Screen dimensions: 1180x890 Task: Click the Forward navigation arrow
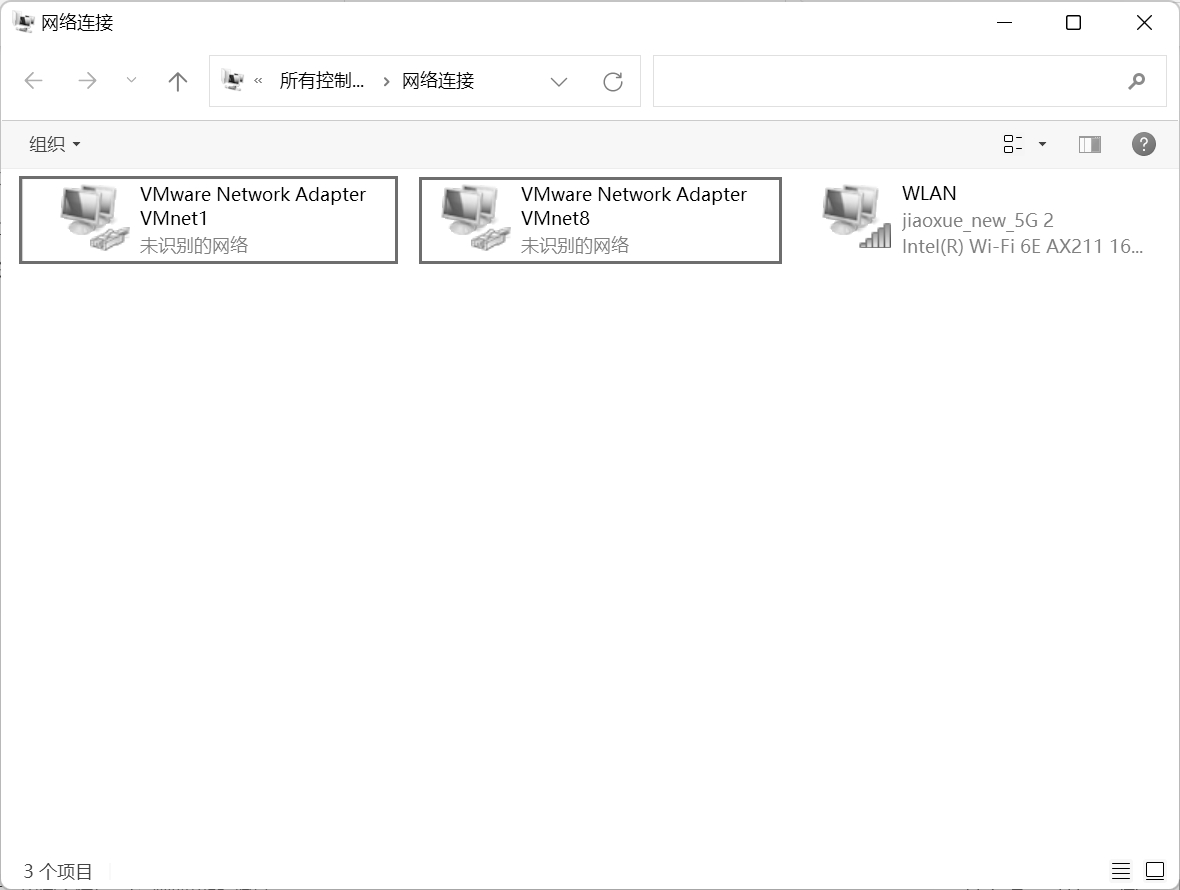[88, 81]
